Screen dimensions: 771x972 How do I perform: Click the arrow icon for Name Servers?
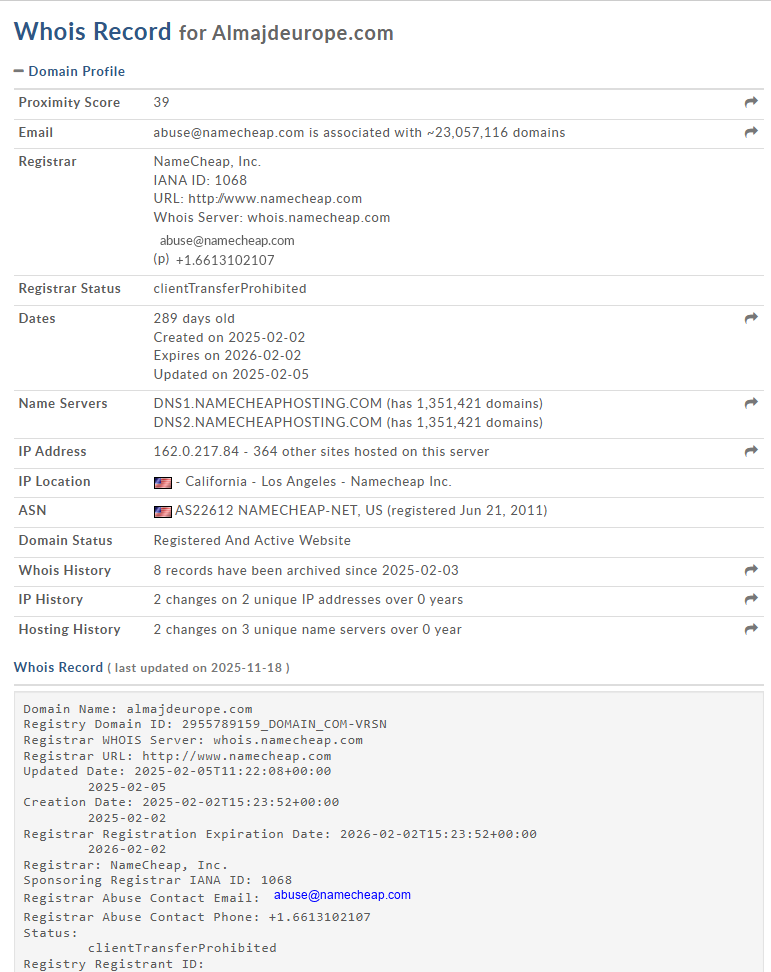(751, 403)
